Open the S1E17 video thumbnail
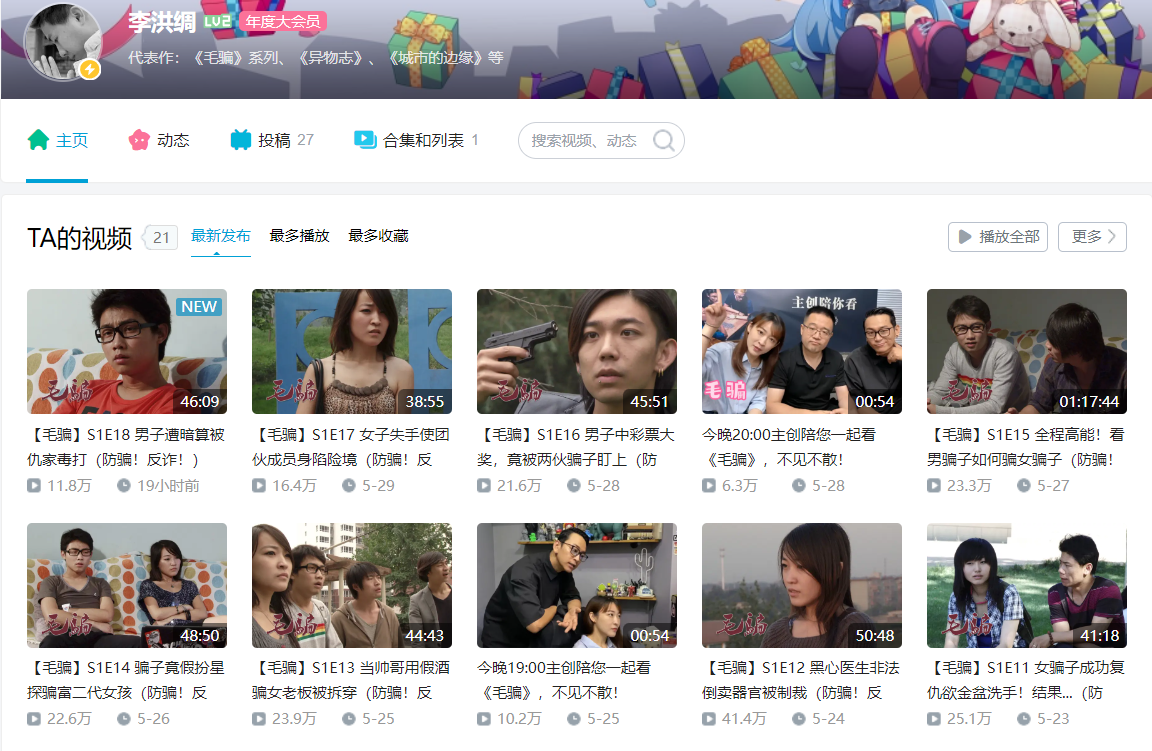Image resolution: width=1152 pixels, height=751 pixels. coord(352,351)
